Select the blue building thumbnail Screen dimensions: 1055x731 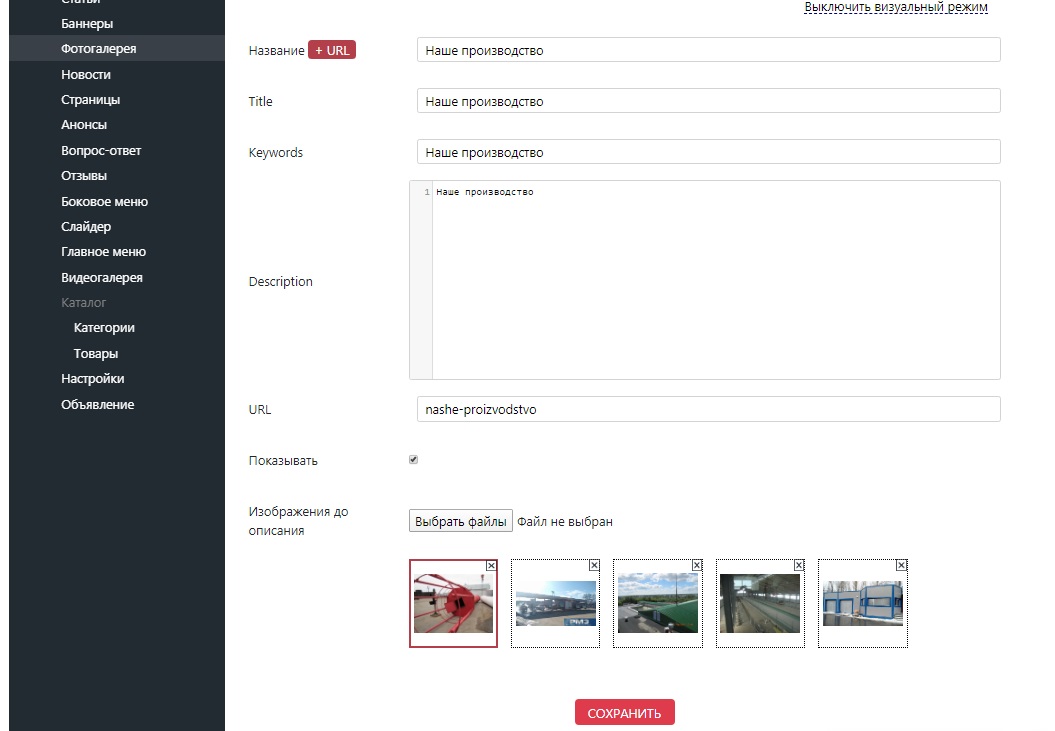point(863,604)
